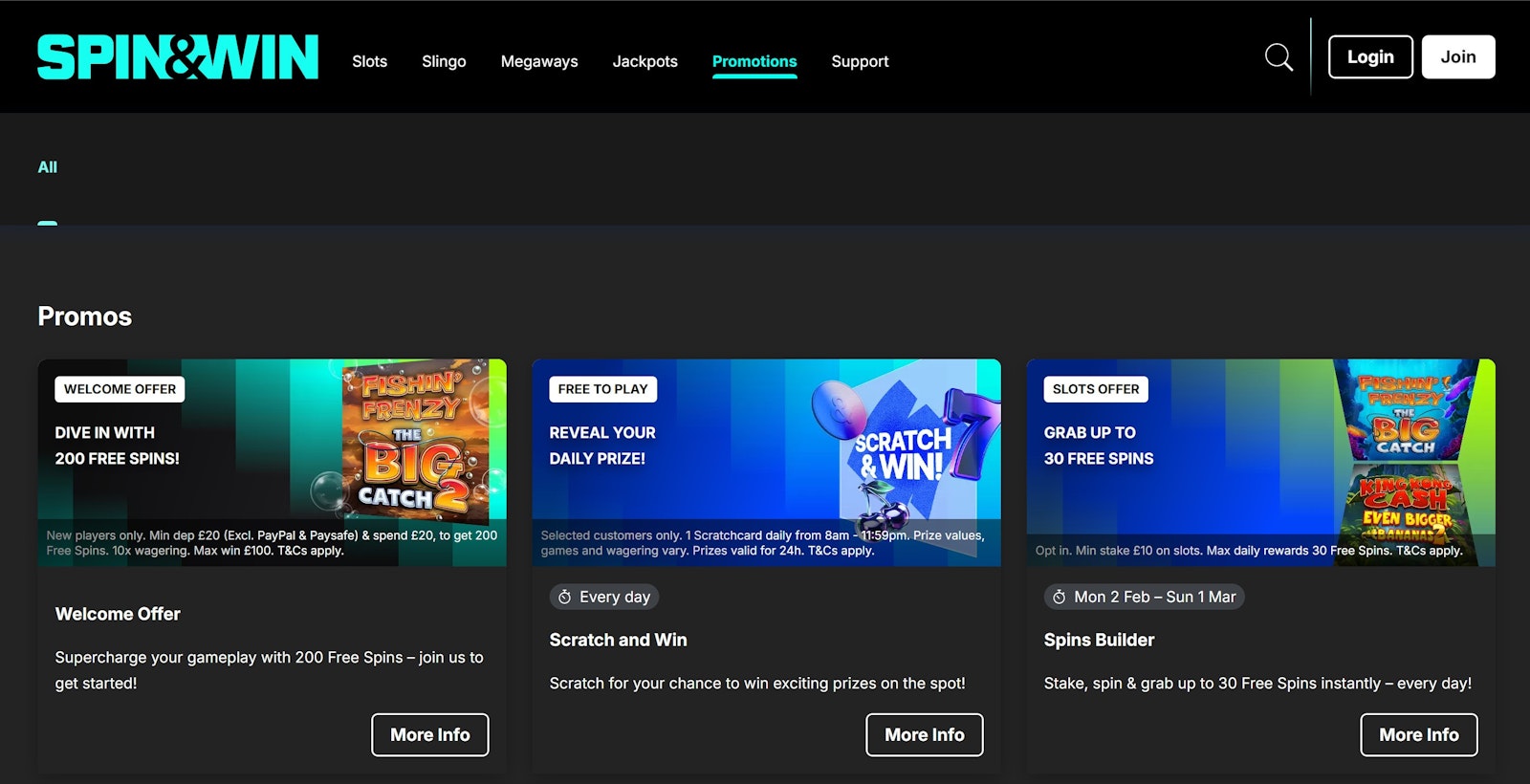Click the Opt in. Min stake terms text
Viewport: 1530px width, 784px height.
[1249, 551]
